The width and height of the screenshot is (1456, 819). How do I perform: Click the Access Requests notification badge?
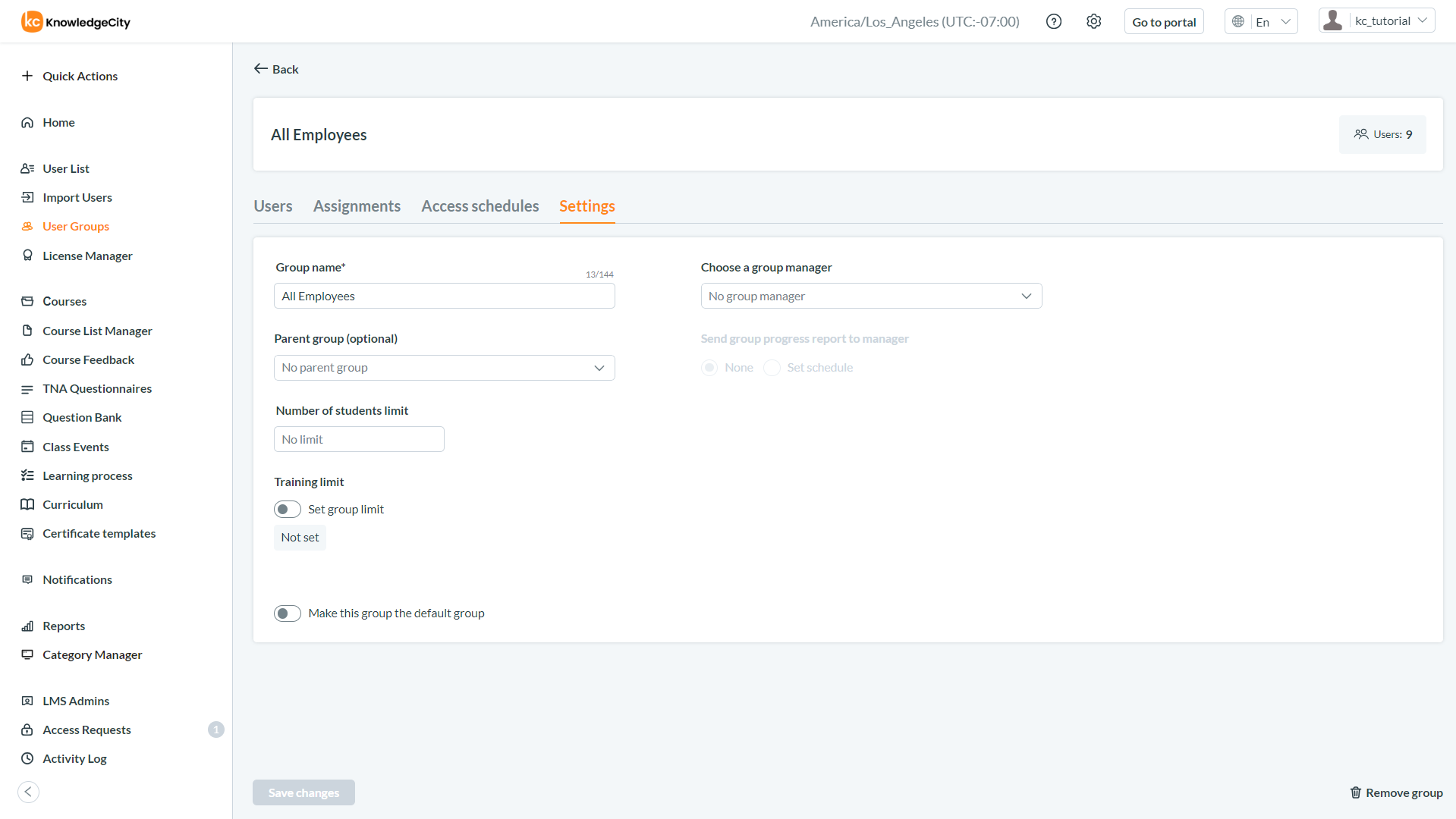[x=216, y=730]
